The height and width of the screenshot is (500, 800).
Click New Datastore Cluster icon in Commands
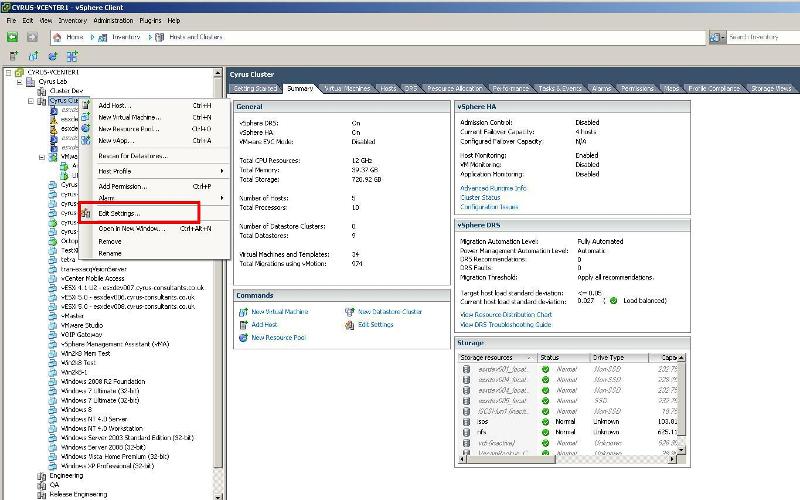pos(349,312)
